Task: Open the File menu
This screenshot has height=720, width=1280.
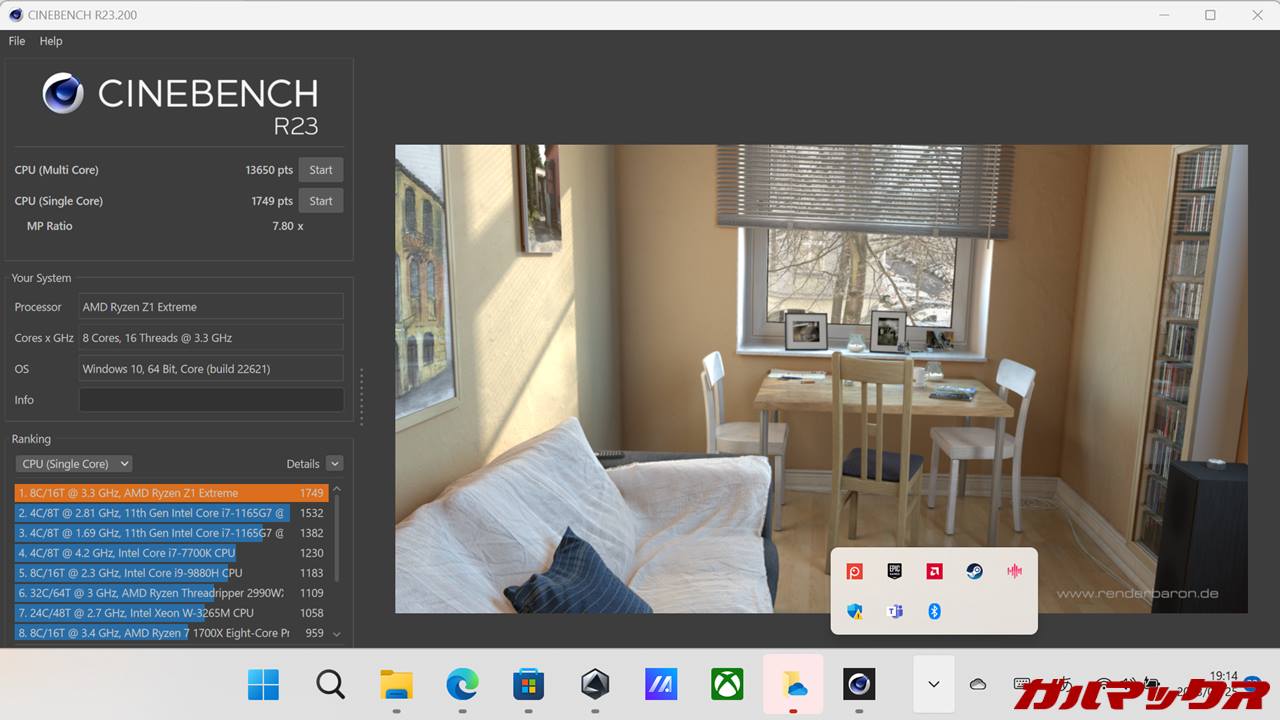Action: tap(17, 41)
